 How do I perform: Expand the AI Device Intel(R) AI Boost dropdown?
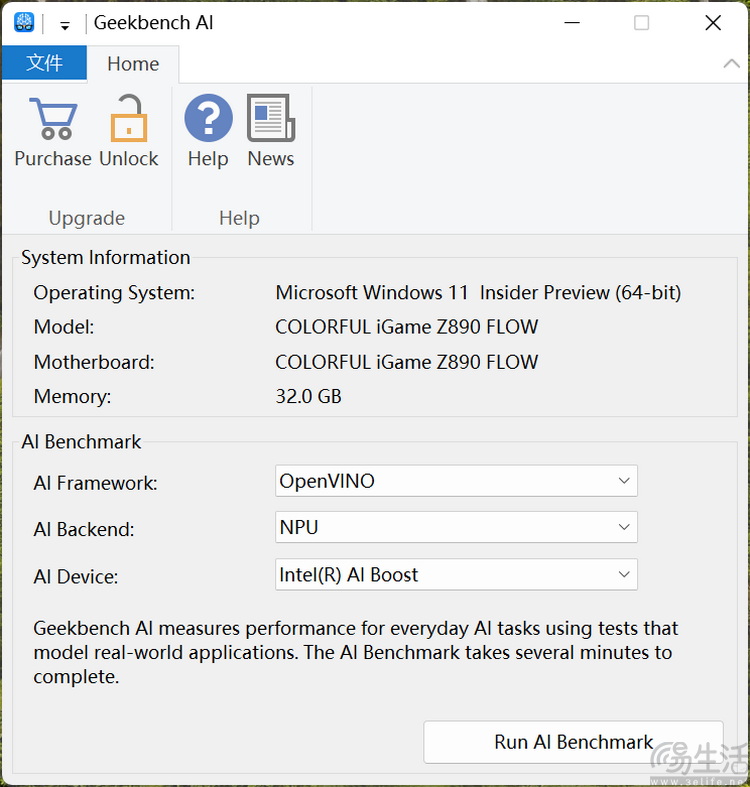click(456, 574)
